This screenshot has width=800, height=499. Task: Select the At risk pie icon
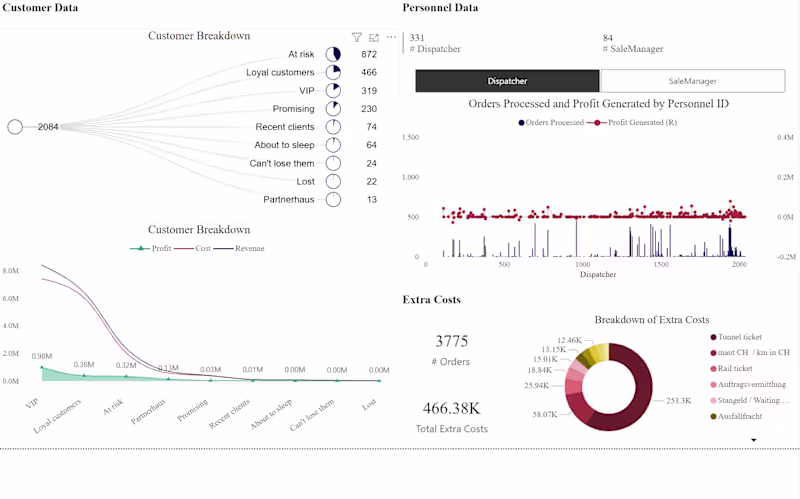click(x=333, y=54)
